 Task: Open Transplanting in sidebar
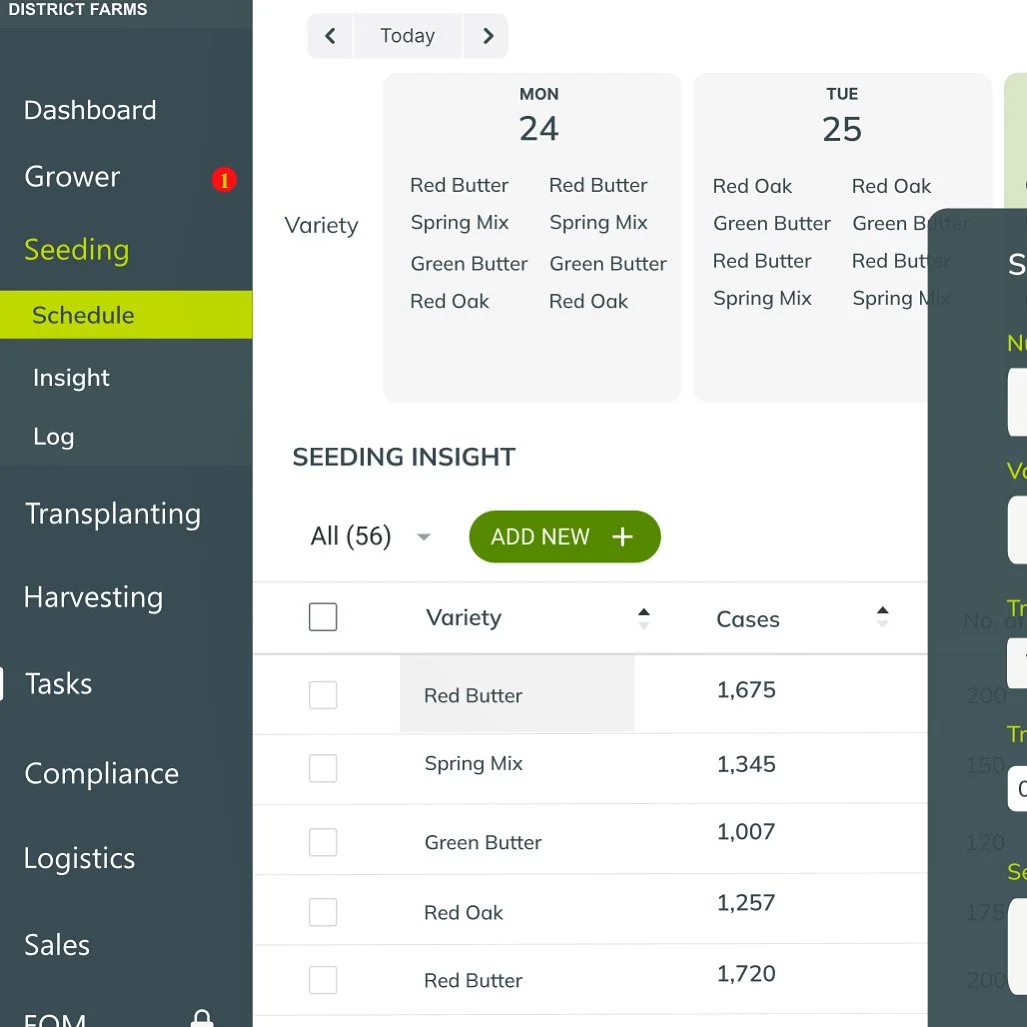[113, 514]
